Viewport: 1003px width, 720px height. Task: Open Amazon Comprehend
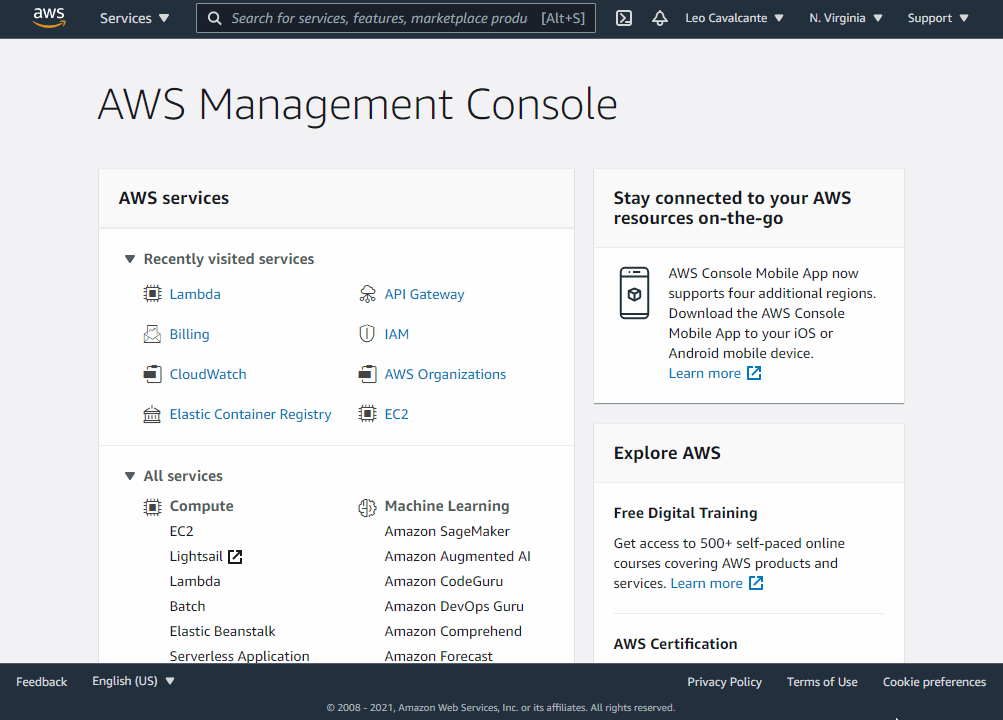click(x=453, y=631)
